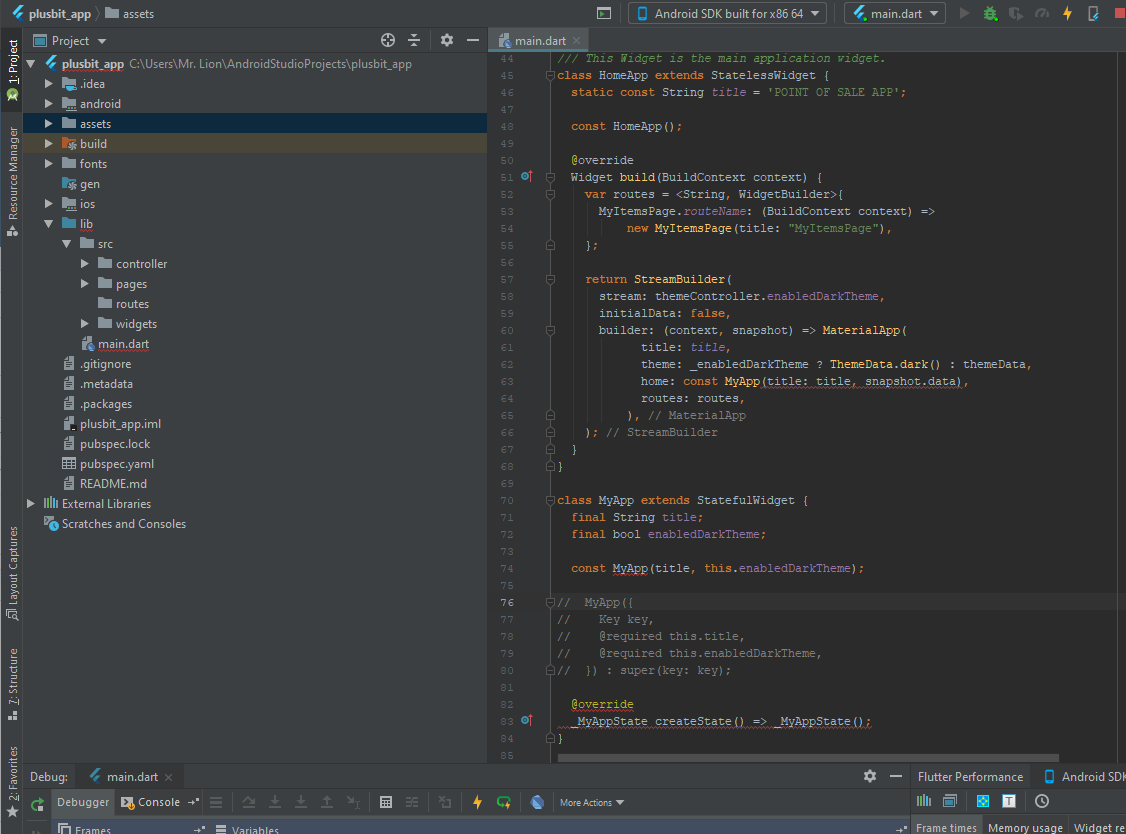The width and height of the screenshot is (1126, 834).
Task: Open the Android SDK device selector dropdown
Action: pyautogui.click(x=727, y=14)
